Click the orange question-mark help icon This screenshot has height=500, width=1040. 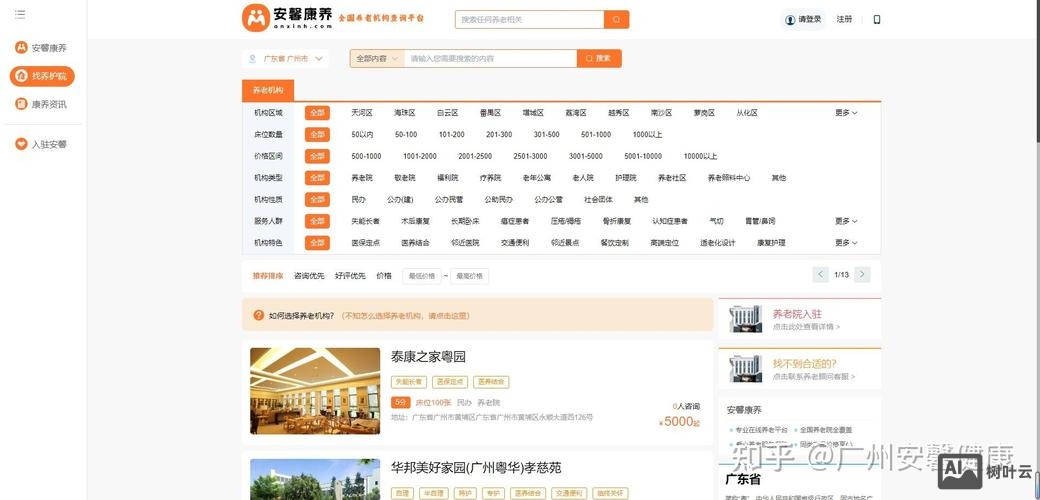point(259,315)
